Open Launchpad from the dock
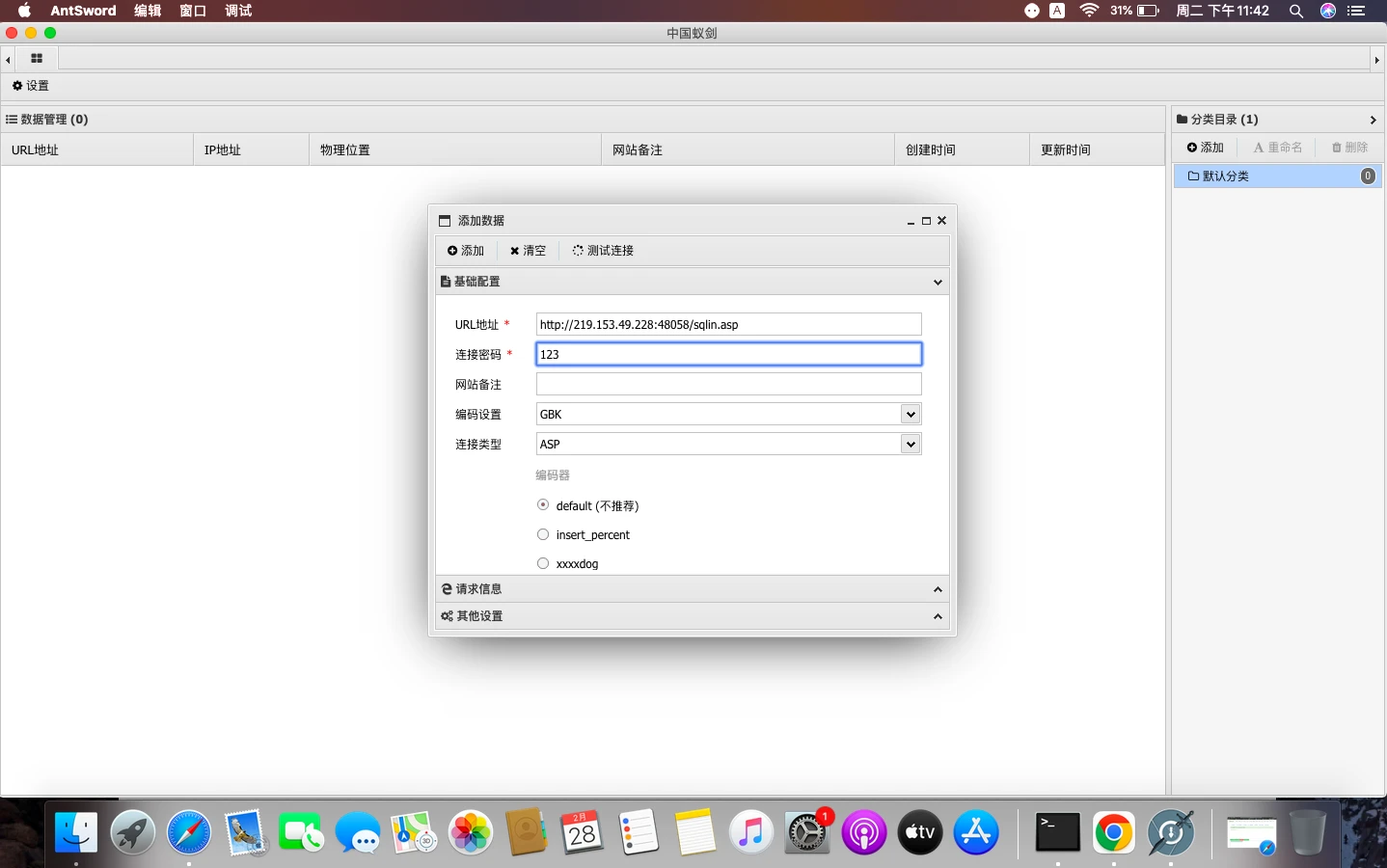 tap(132, 832)
